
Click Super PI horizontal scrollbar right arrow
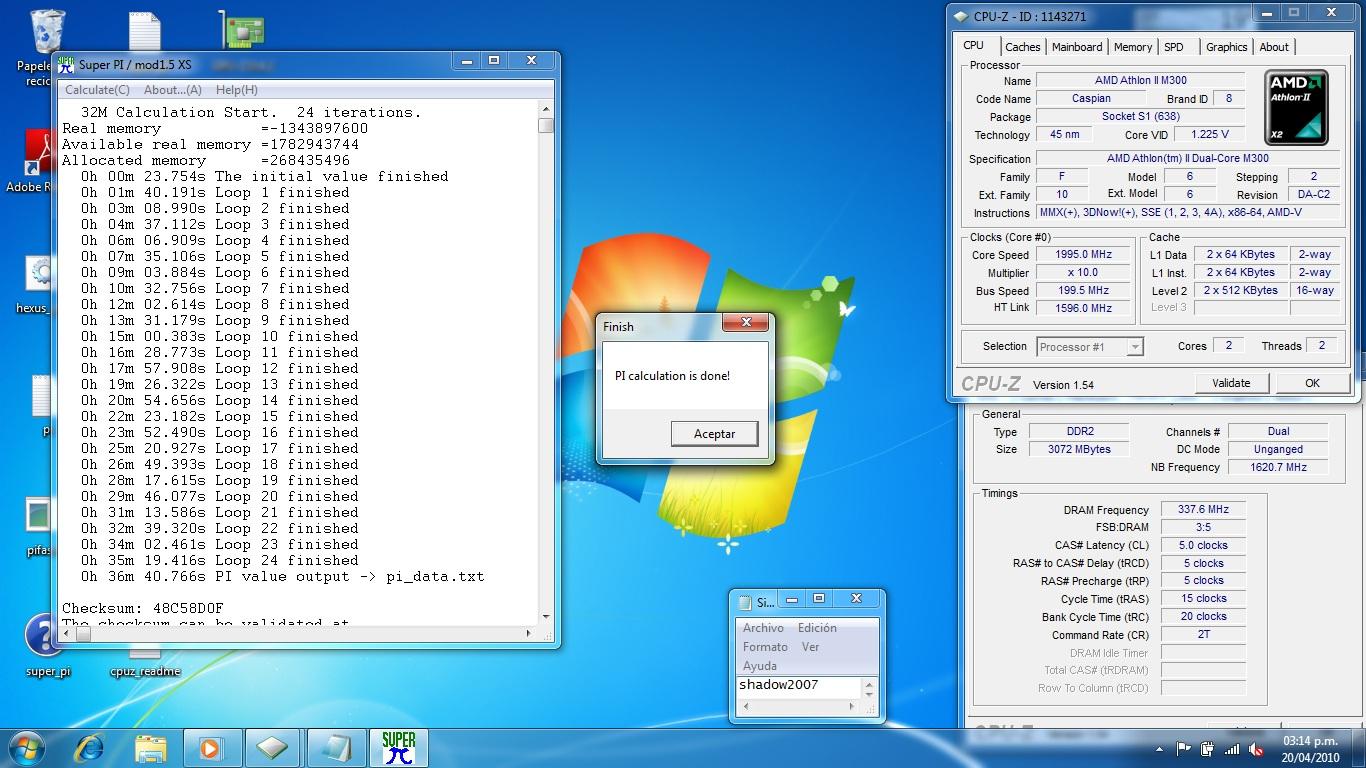click(x=529, y=633)
